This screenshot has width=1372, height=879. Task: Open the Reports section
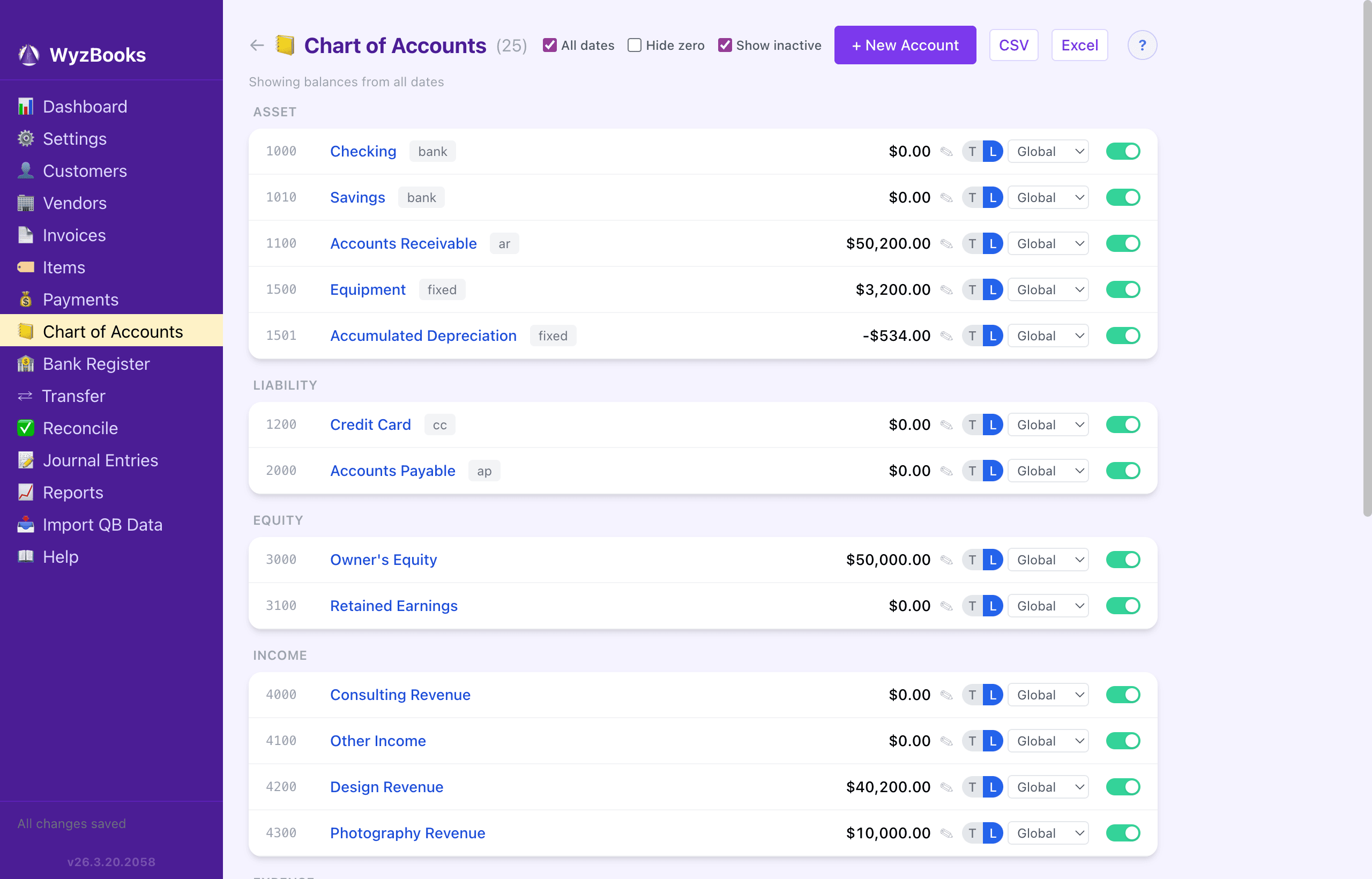pyautogui.click(x=73, y=493)
